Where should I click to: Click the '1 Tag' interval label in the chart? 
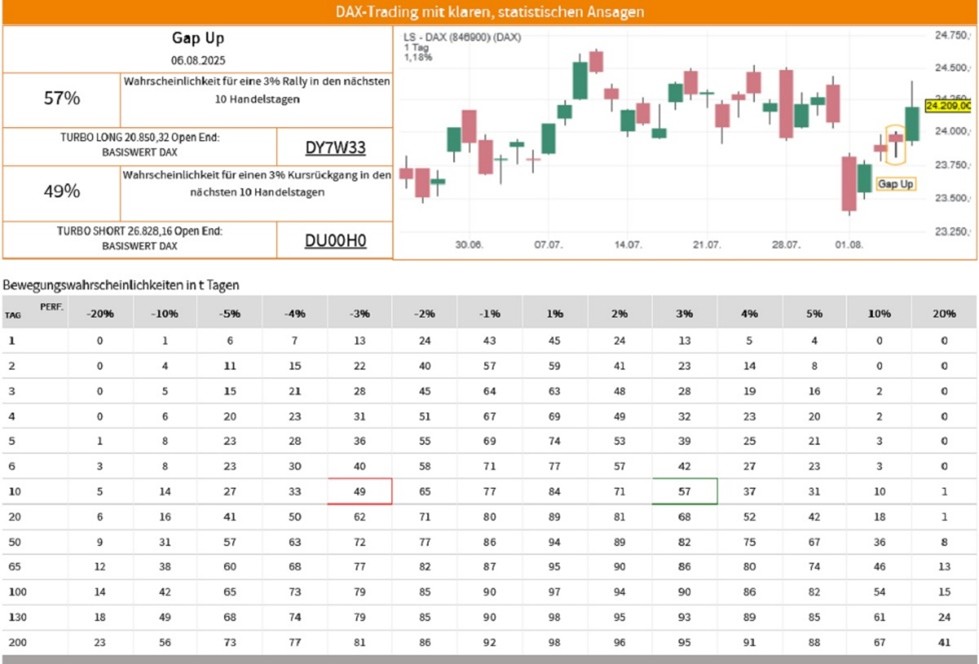(416, 47)
